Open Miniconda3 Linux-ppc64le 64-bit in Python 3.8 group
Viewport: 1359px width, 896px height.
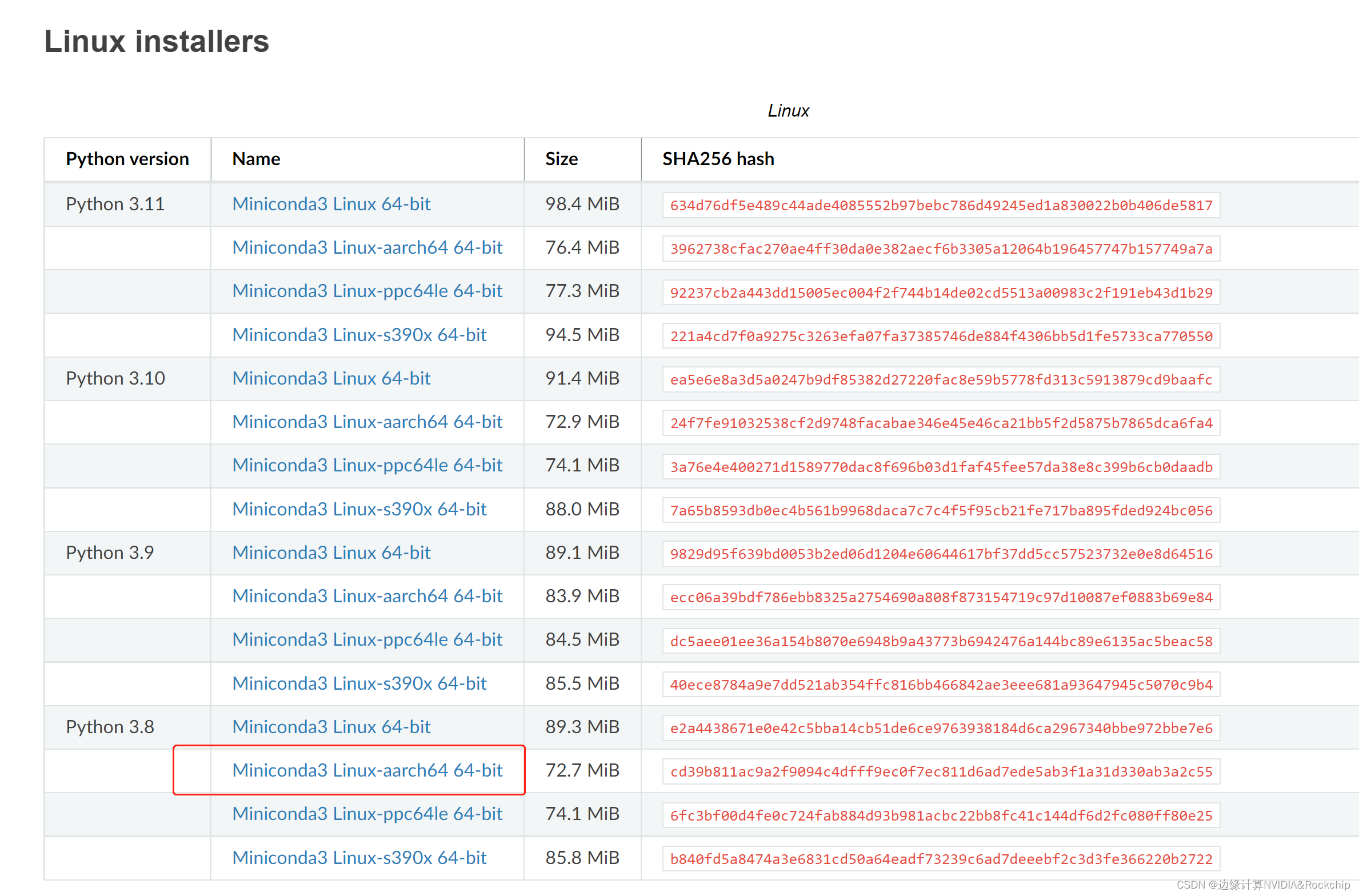click(x=367, y=814)
